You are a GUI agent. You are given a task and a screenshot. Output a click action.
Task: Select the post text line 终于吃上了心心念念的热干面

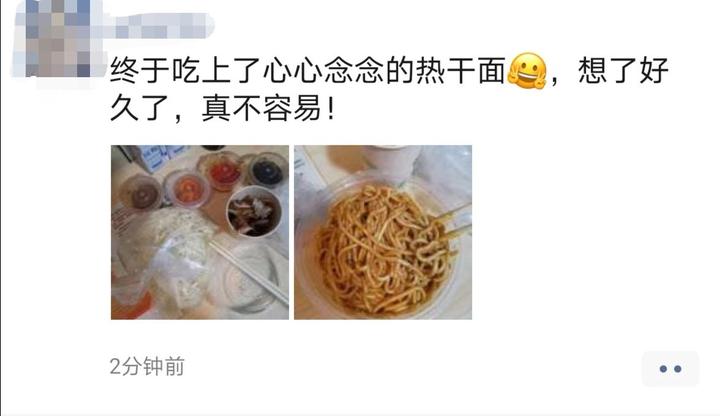[x=308, y=71]
